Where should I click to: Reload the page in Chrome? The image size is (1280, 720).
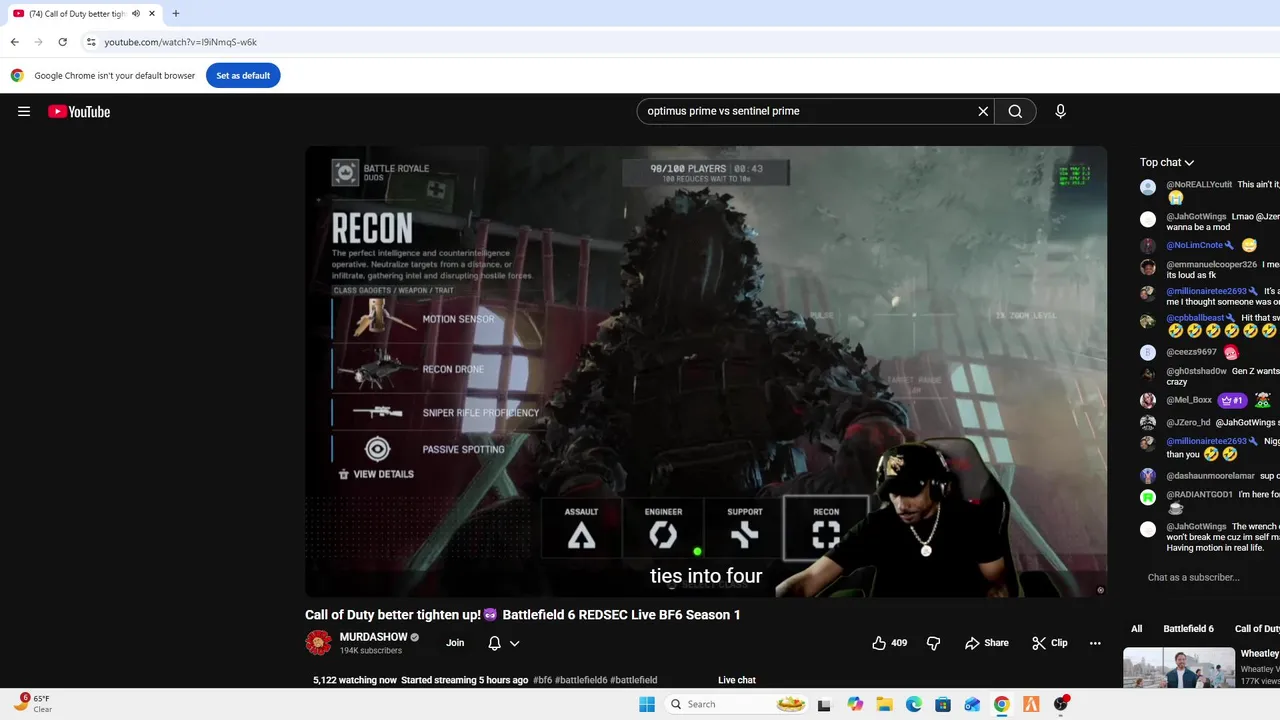pos(62,42)
